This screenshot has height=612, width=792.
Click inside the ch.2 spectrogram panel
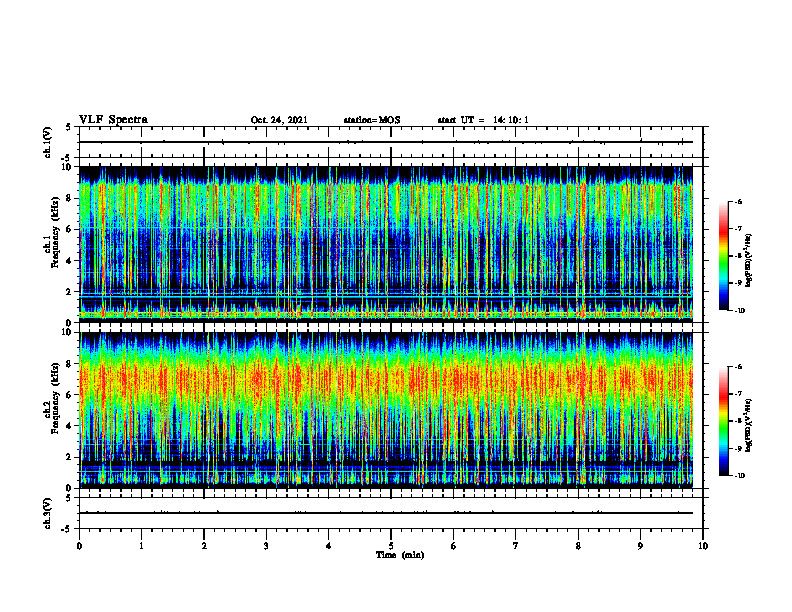coord(386,410)
